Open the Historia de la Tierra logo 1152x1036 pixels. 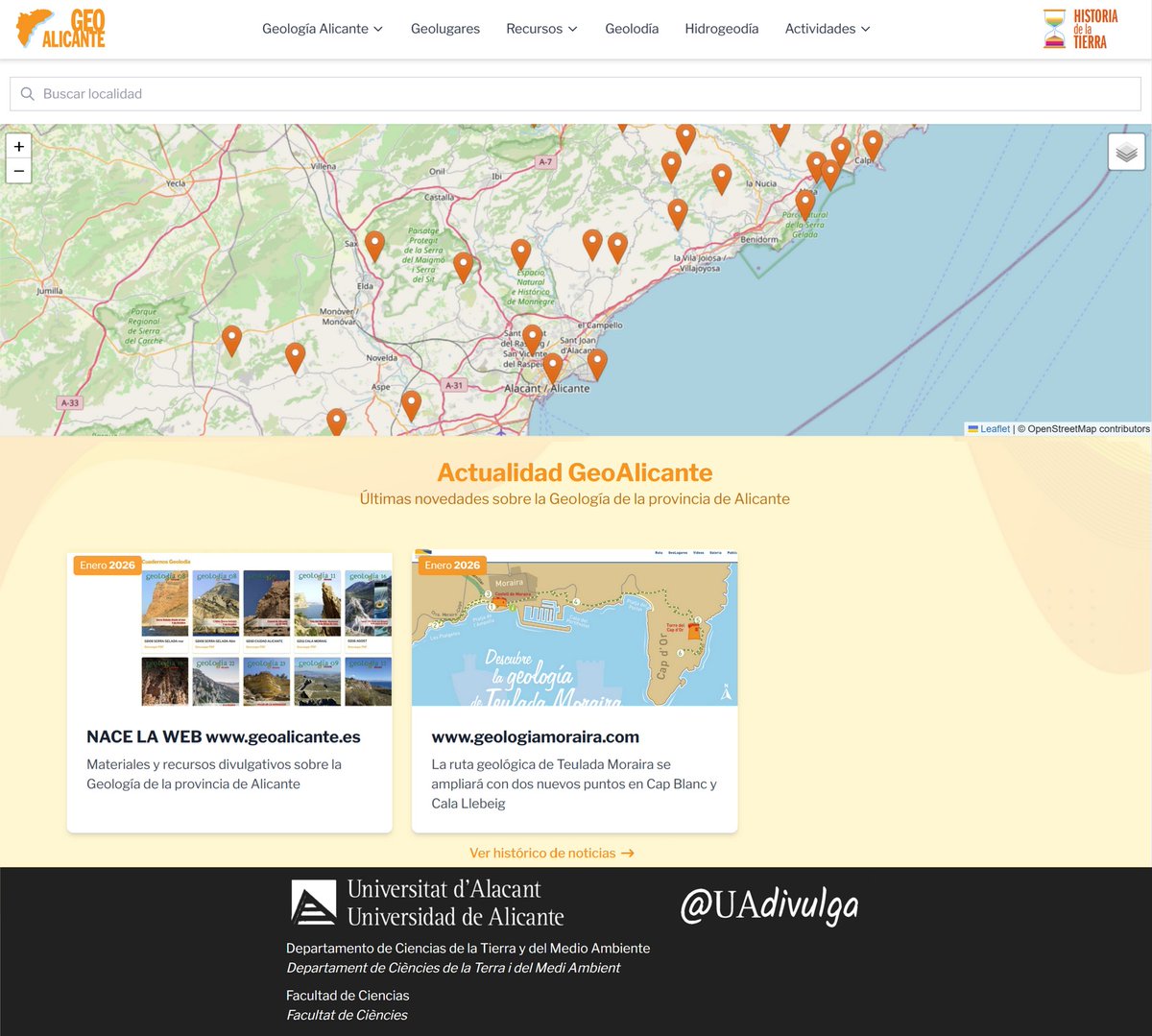[x=1081, y=29]
